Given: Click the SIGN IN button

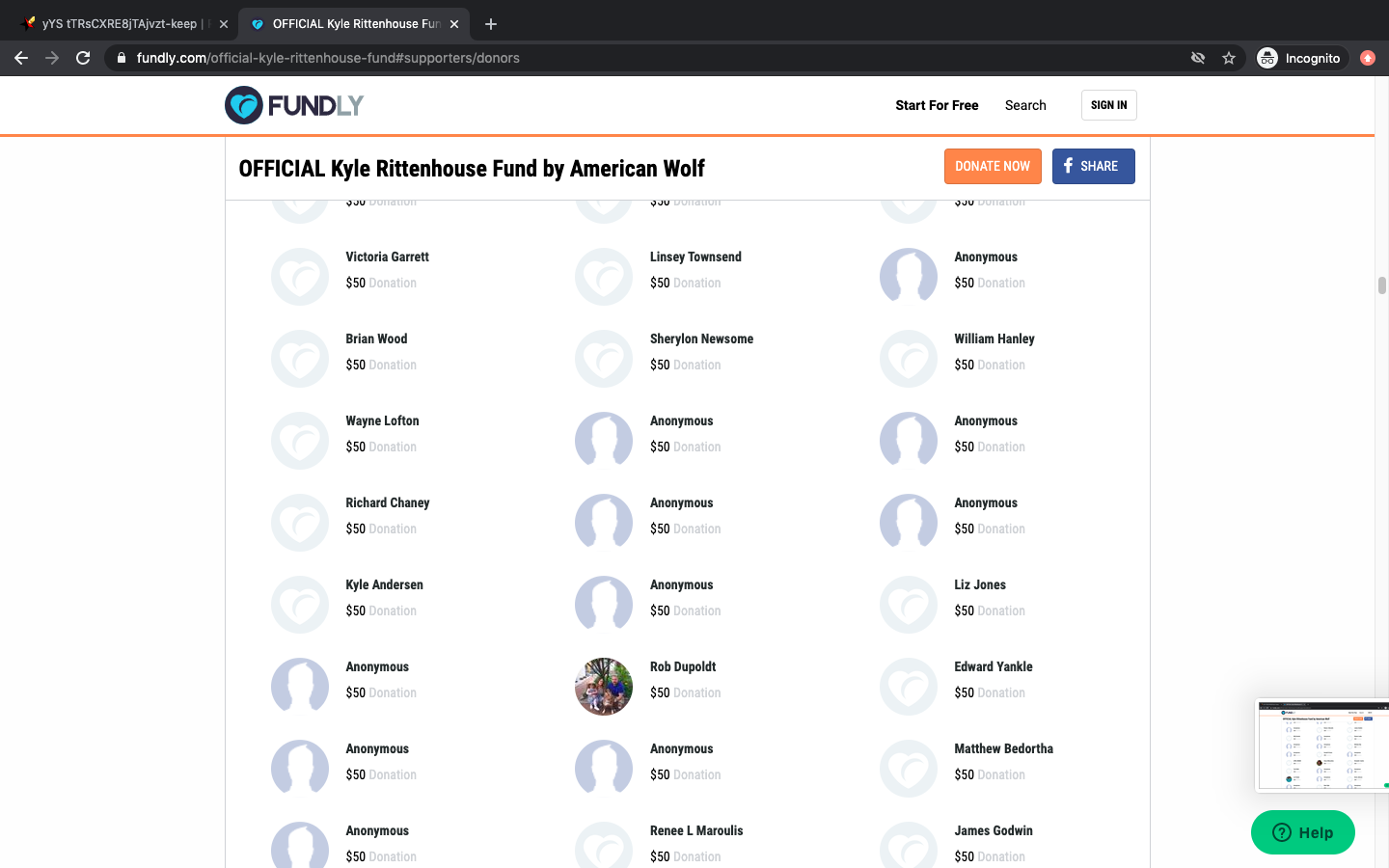Looking at the screenshot, I should (x=1109, y=105).
